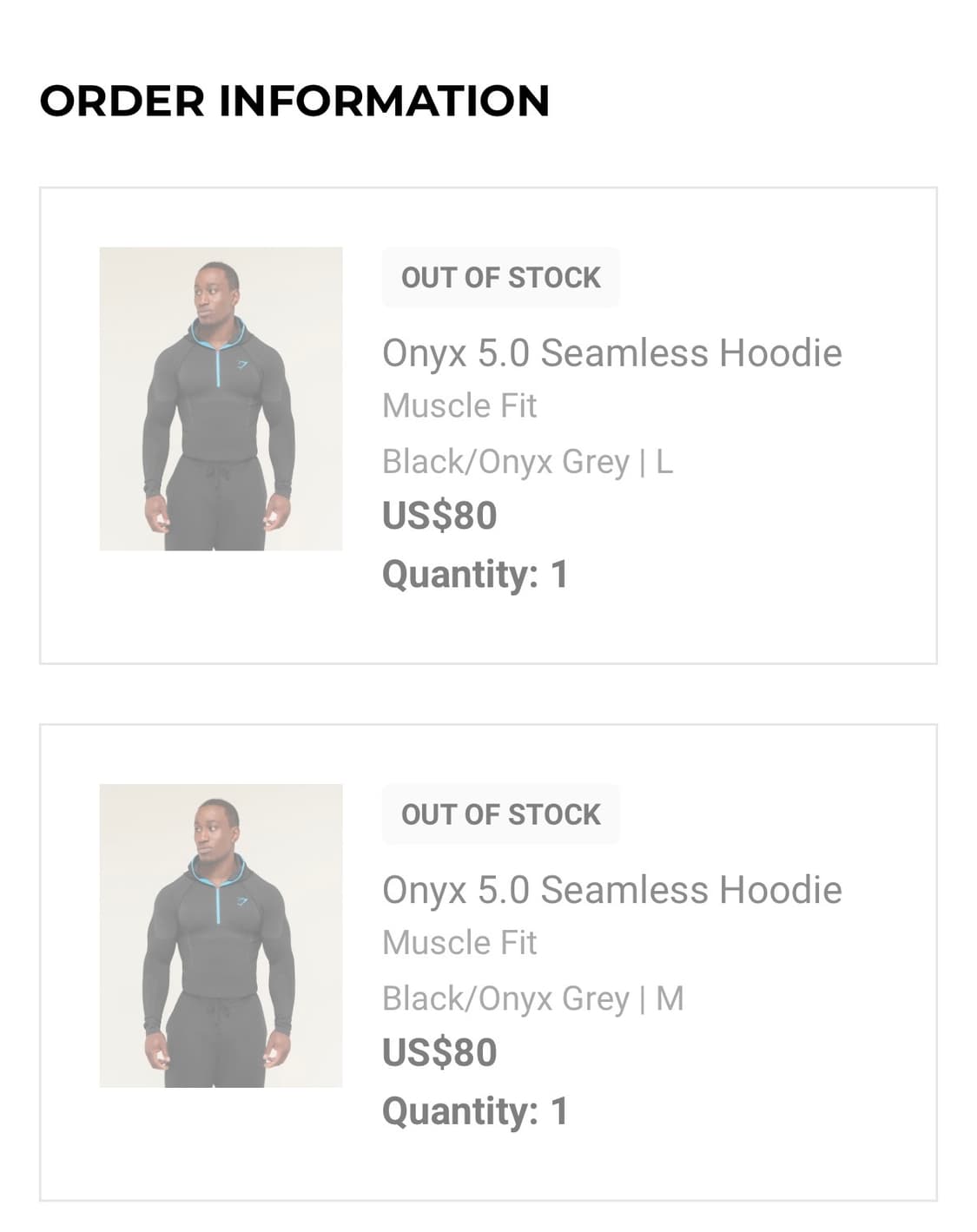
Task: Select the Muscle Fit label on the second item
Action: (x=459, y=942)
